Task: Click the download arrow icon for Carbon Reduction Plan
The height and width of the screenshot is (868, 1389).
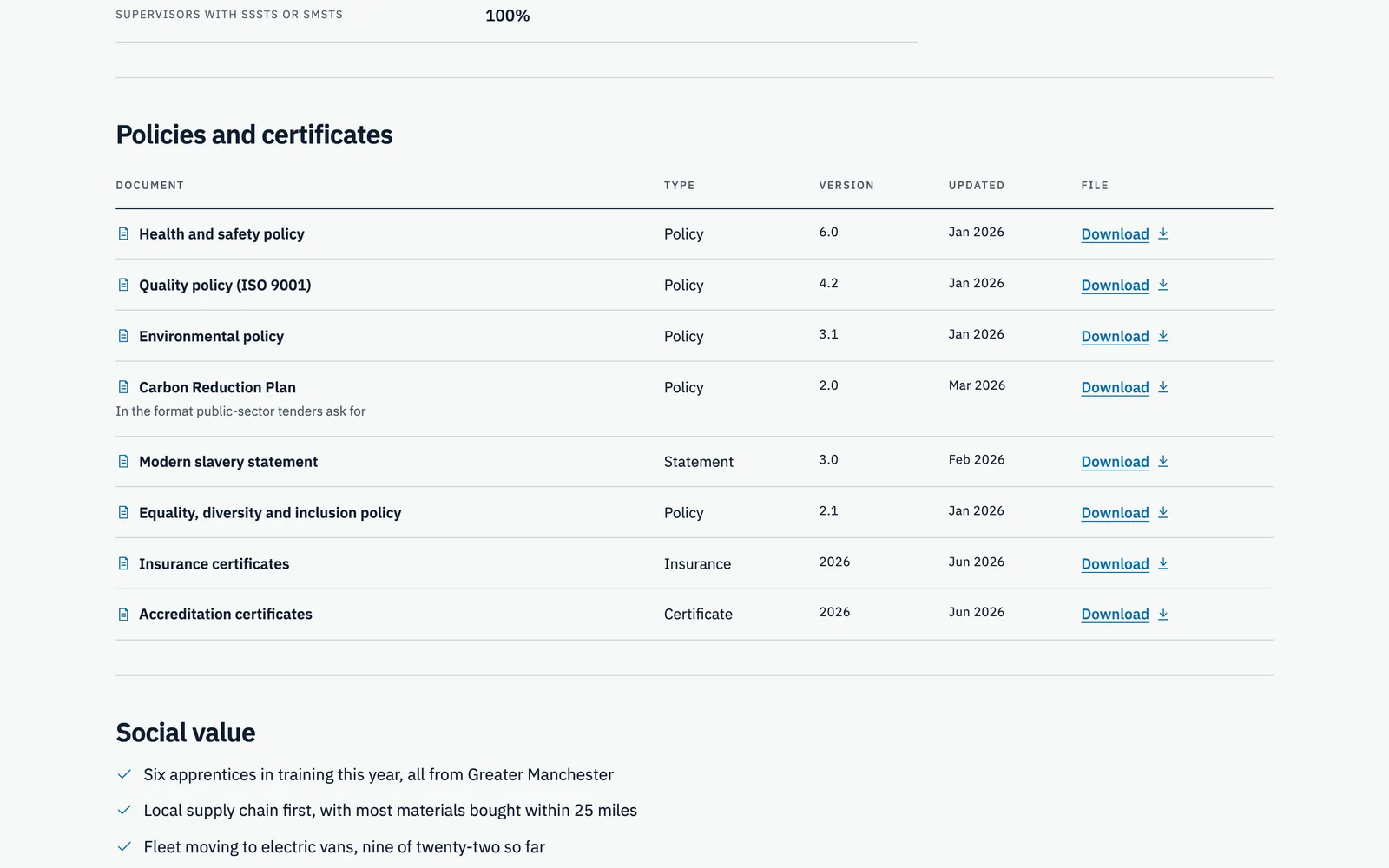Action: tap(1163, 387)
